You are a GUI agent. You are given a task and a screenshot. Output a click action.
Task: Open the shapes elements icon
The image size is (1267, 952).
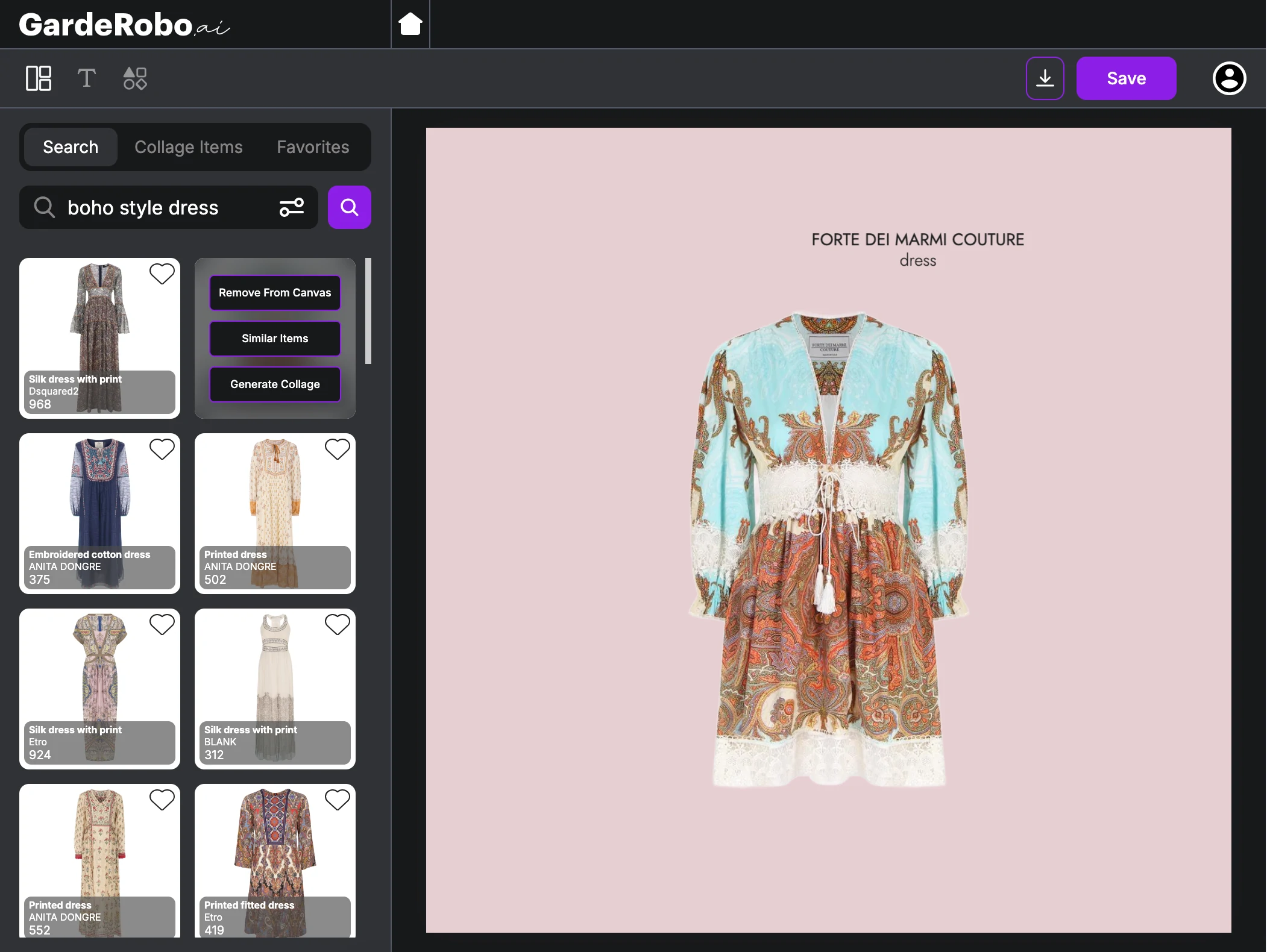[x=135, y=78]
